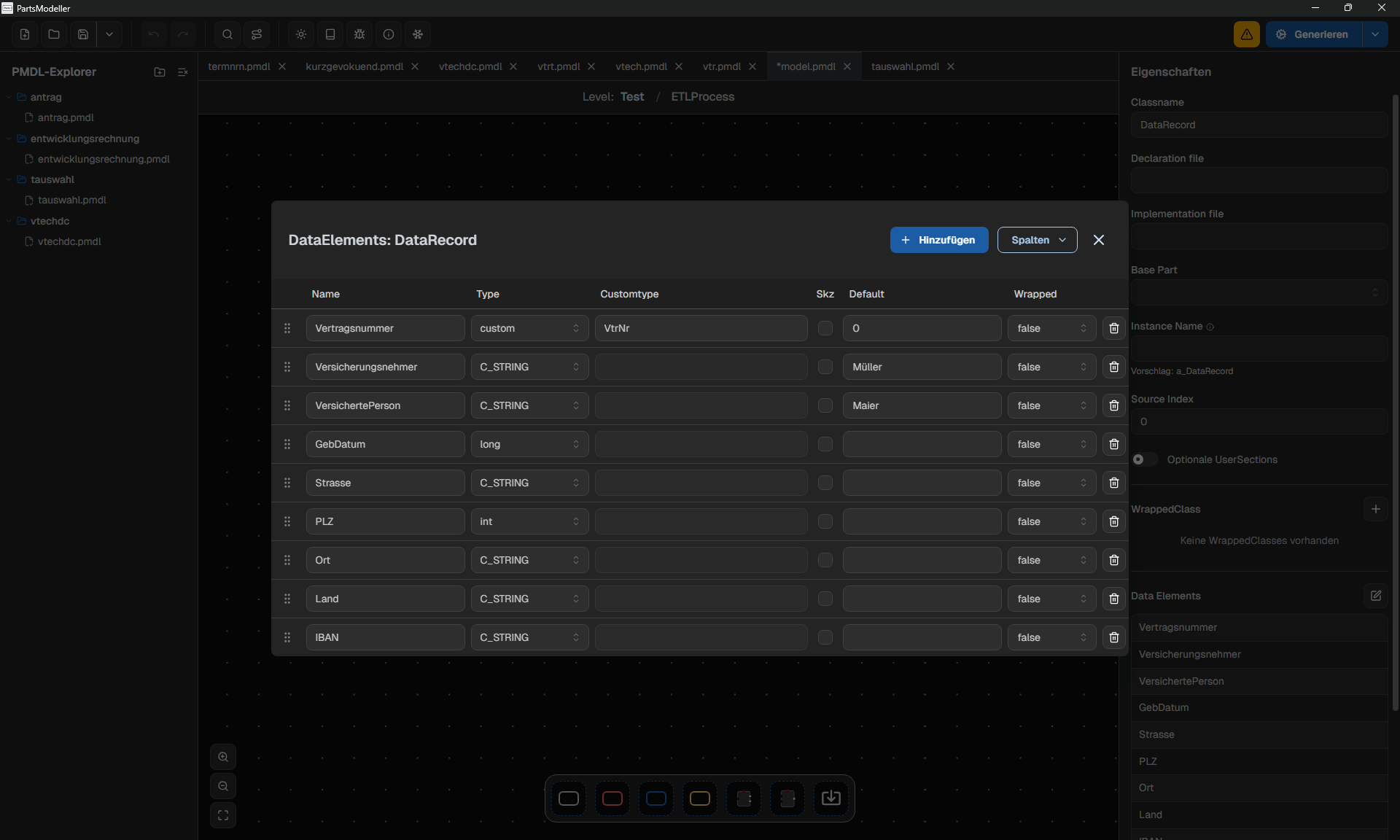Check the Skz checkbox for Vertragsnummer
This screenshot has width=1400, height=840.
coord(825,328)
